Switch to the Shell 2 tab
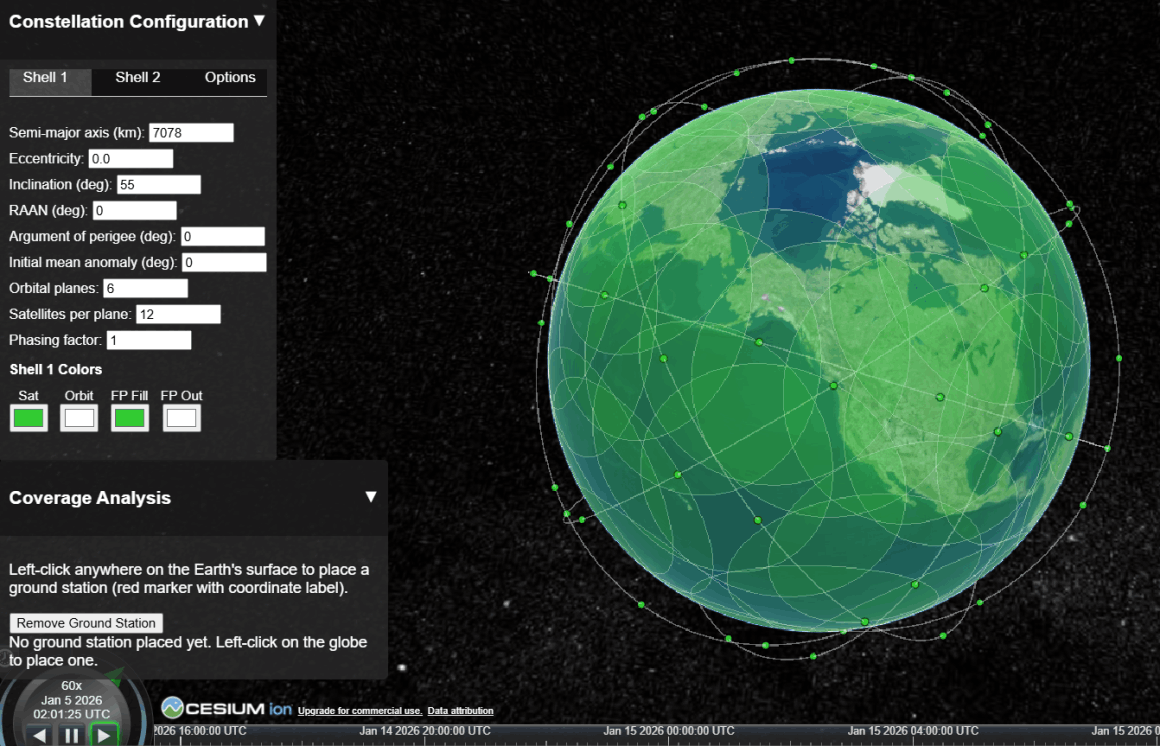This screenshot has height=746, width=1160. click(x=137, y=77)
